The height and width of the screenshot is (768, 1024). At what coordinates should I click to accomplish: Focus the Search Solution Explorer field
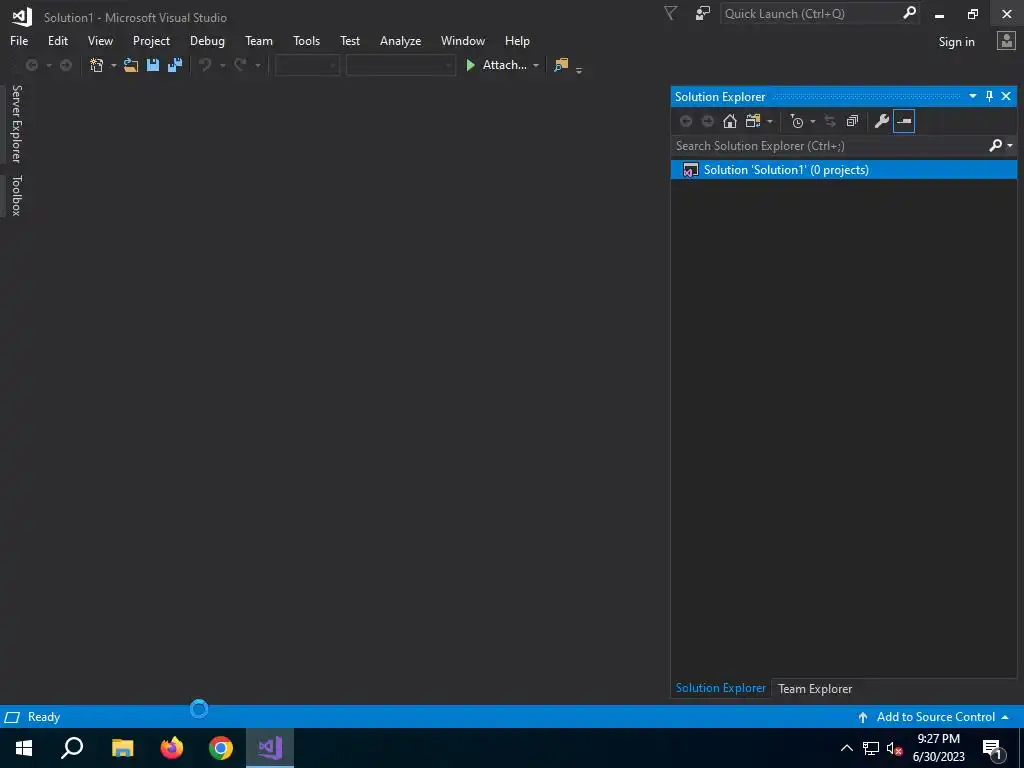click(829, 146)
